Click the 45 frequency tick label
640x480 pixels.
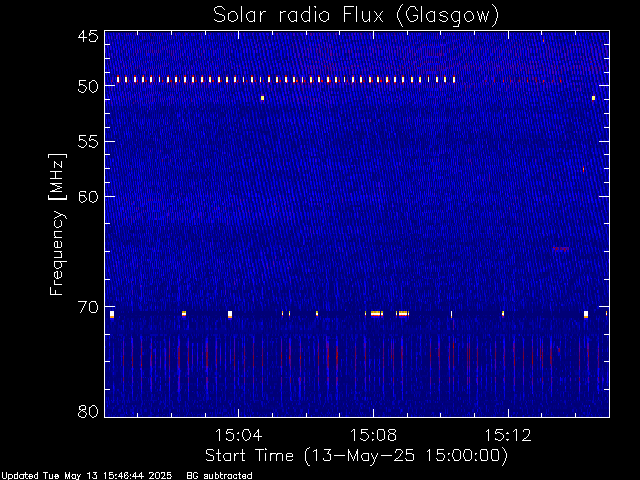(x=88, y=37)
